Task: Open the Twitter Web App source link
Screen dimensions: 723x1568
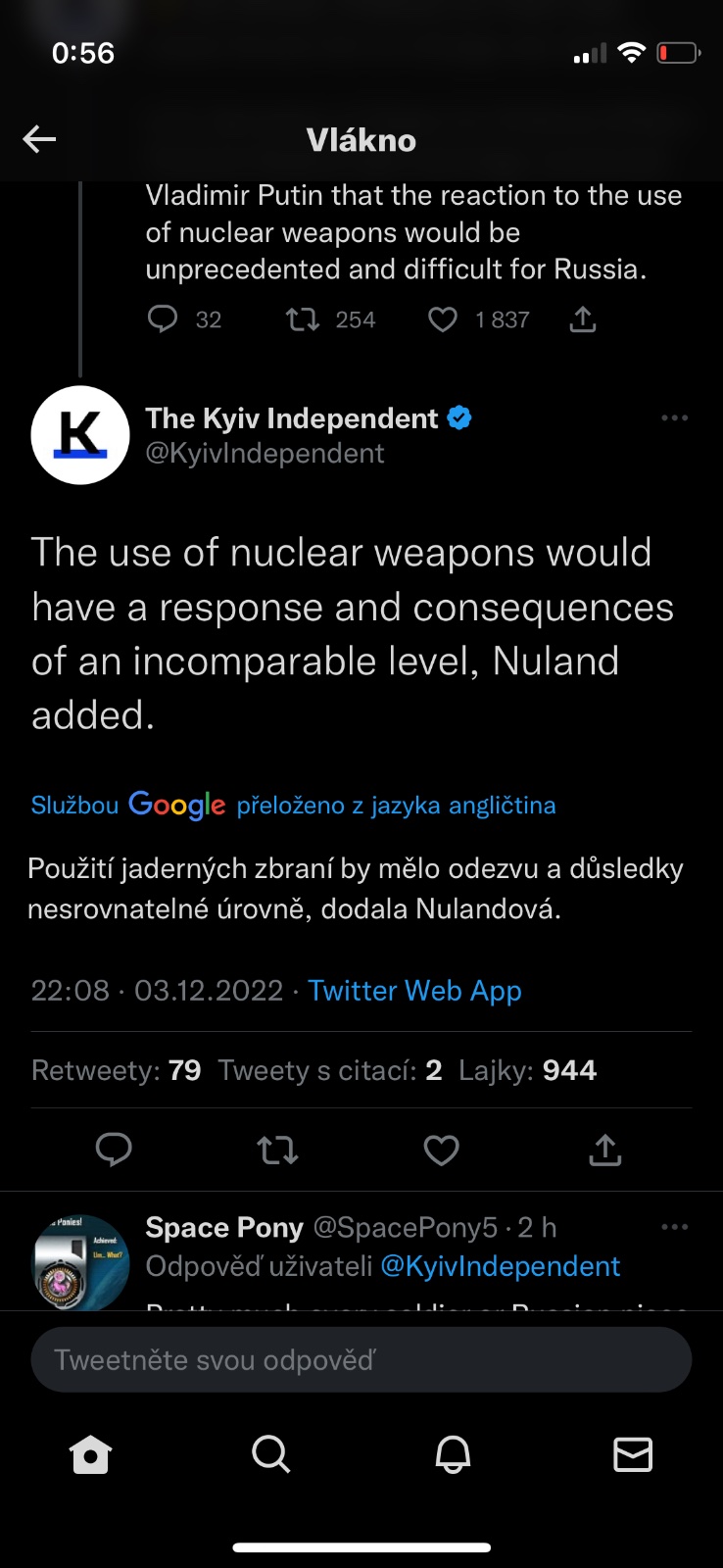Action: coord(414,991)
